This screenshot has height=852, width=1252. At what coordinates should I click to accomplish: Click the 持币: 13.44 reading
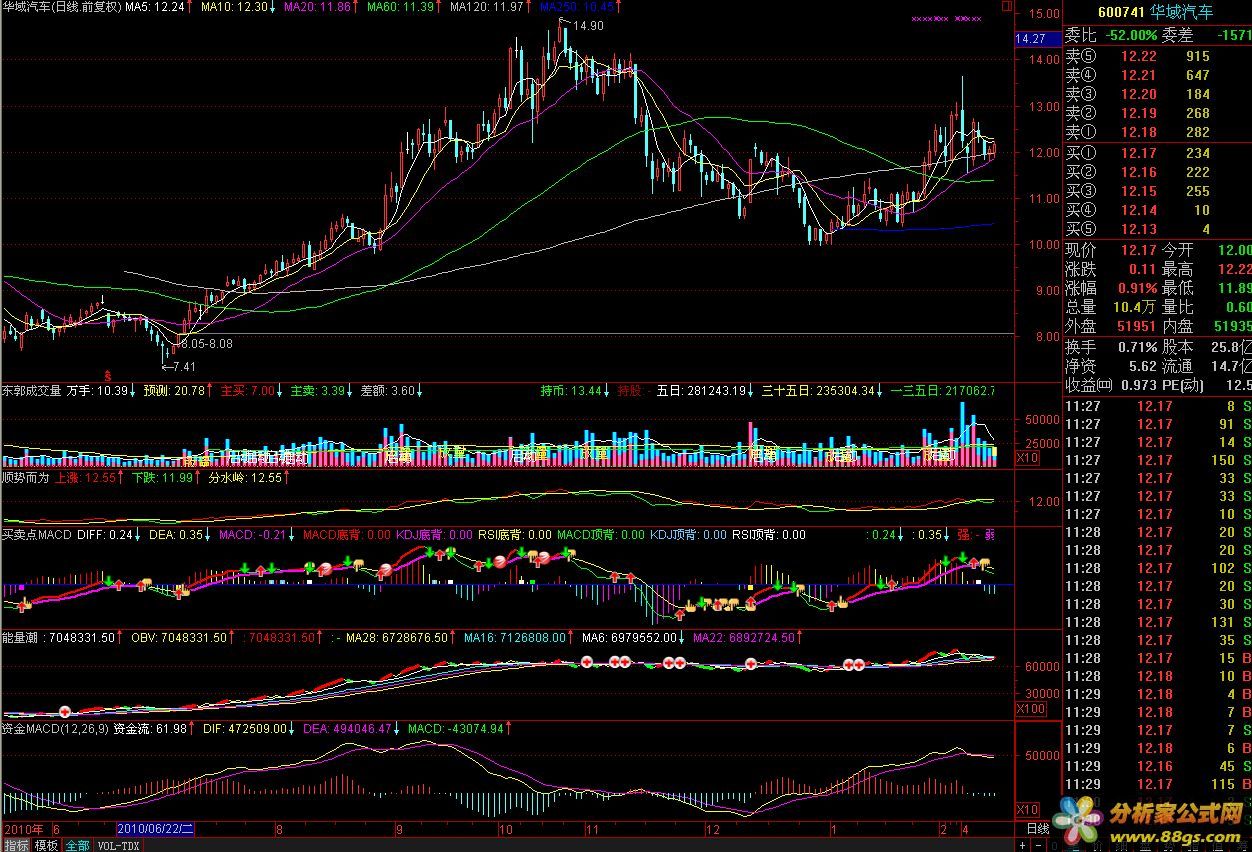click(x=571, y=391)
